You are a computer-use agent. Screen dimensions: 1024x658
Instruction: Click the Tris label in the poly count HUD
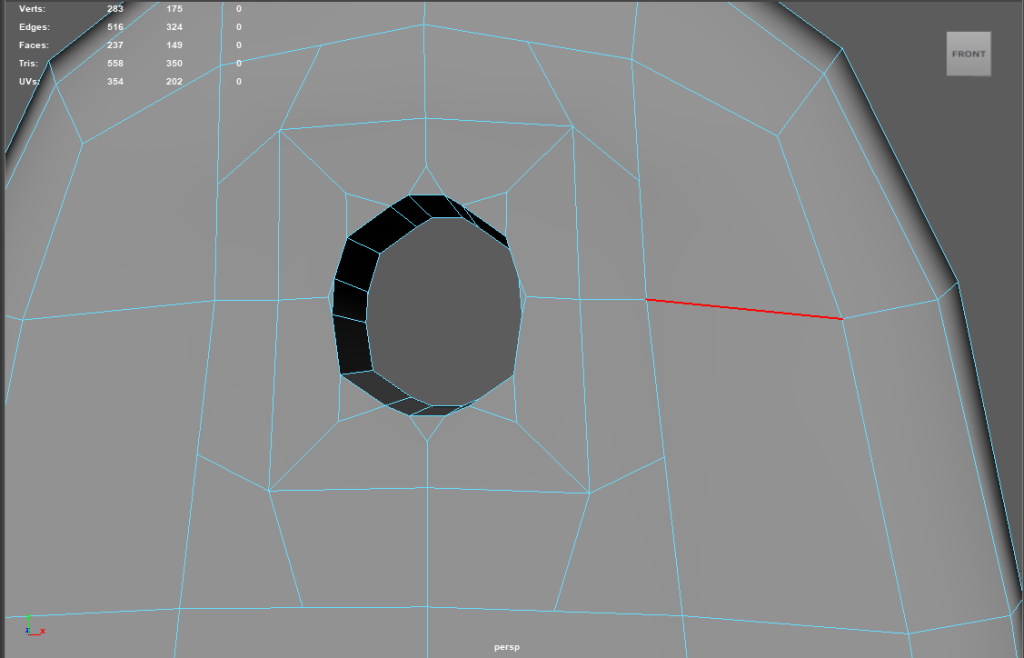28,63
